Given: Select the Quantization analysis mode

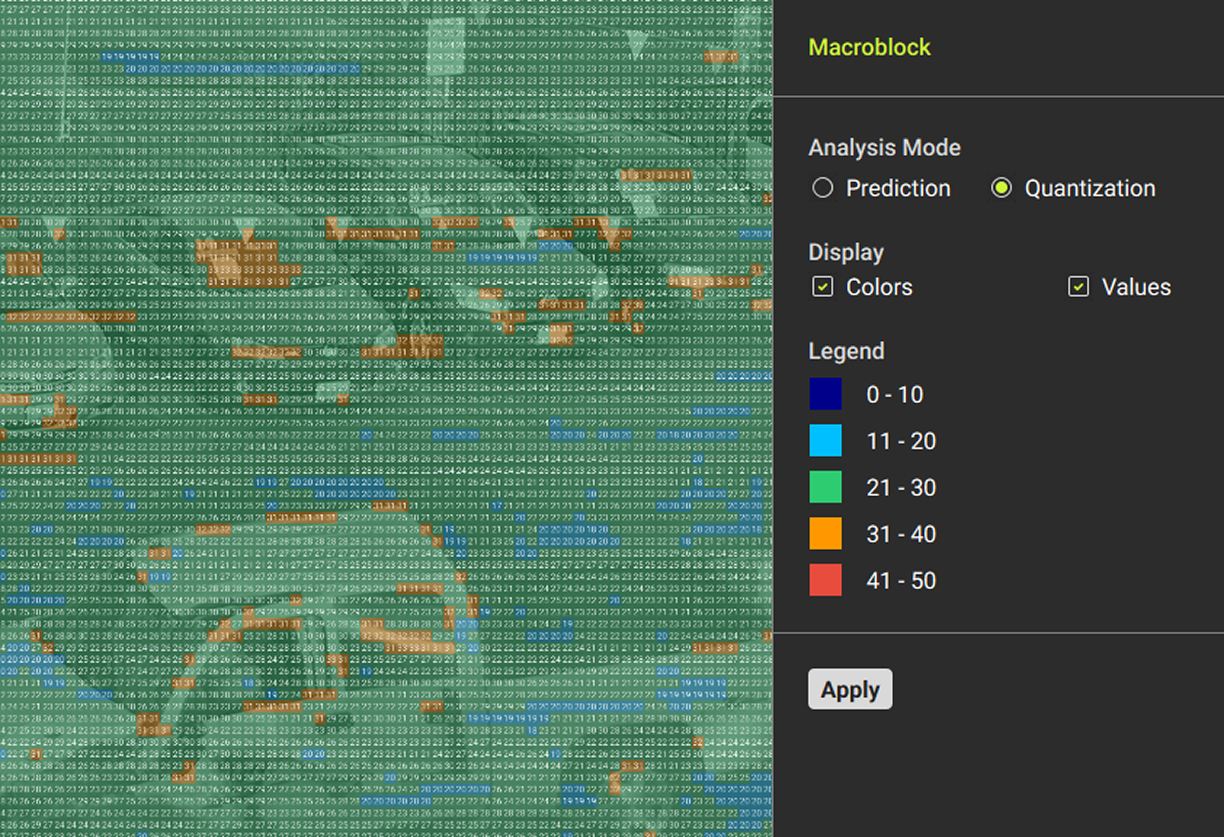Looking at the screenshot, I should (1001, 188).
